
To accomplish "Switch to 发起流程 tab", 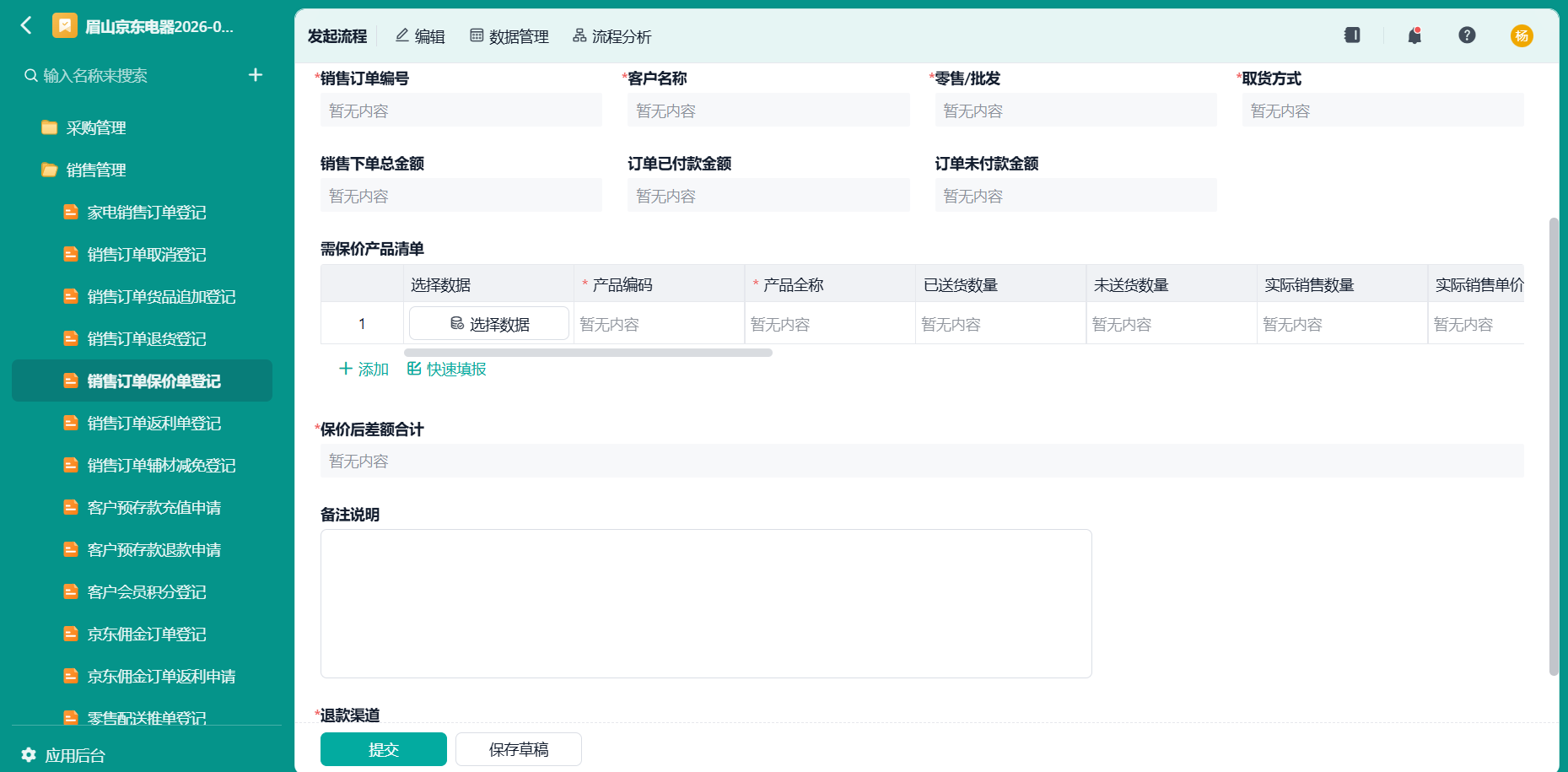I will coord(337,36).
